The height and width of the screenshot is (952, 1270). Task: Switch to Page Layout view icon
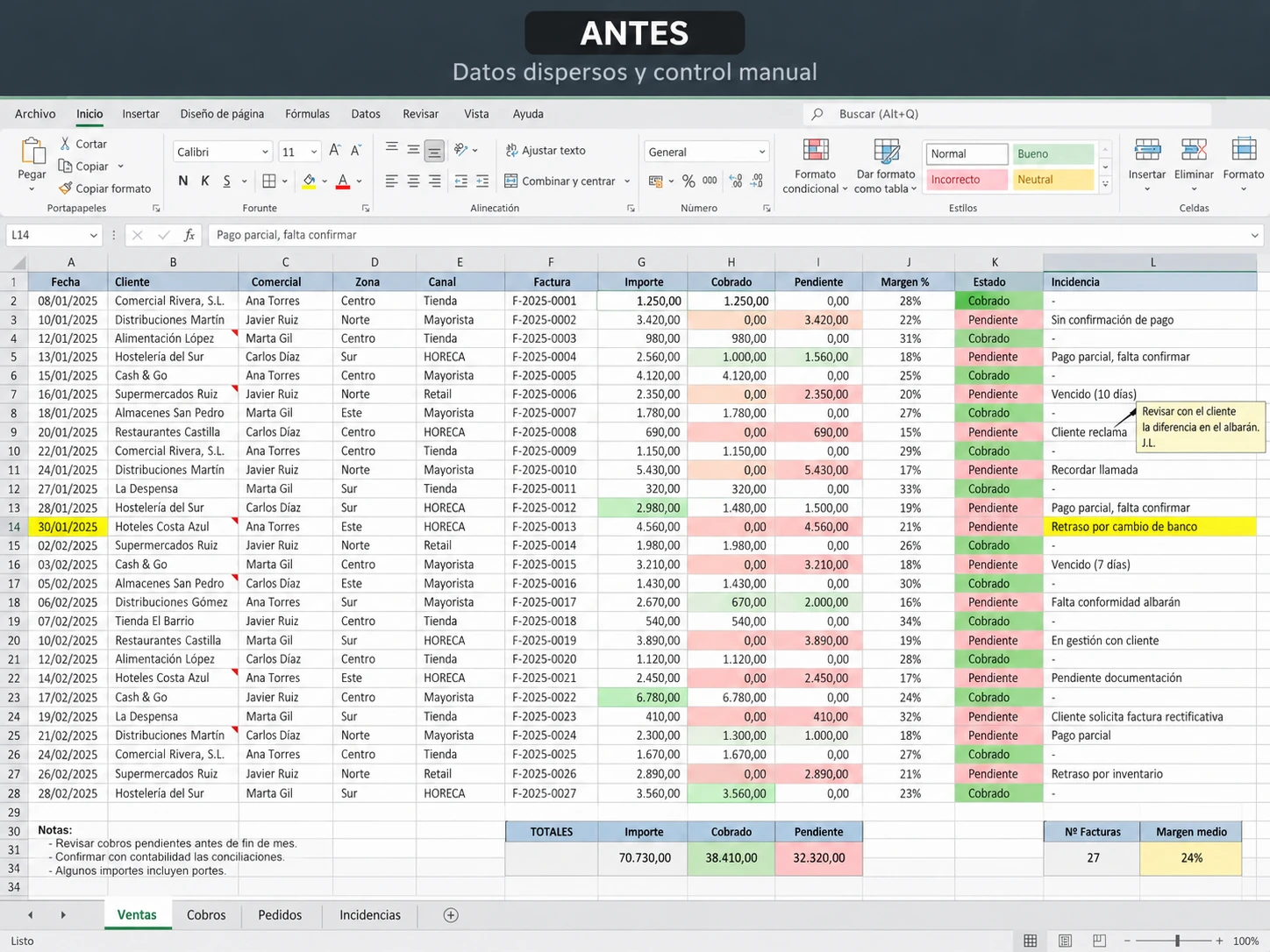(x=1065, y=941)
